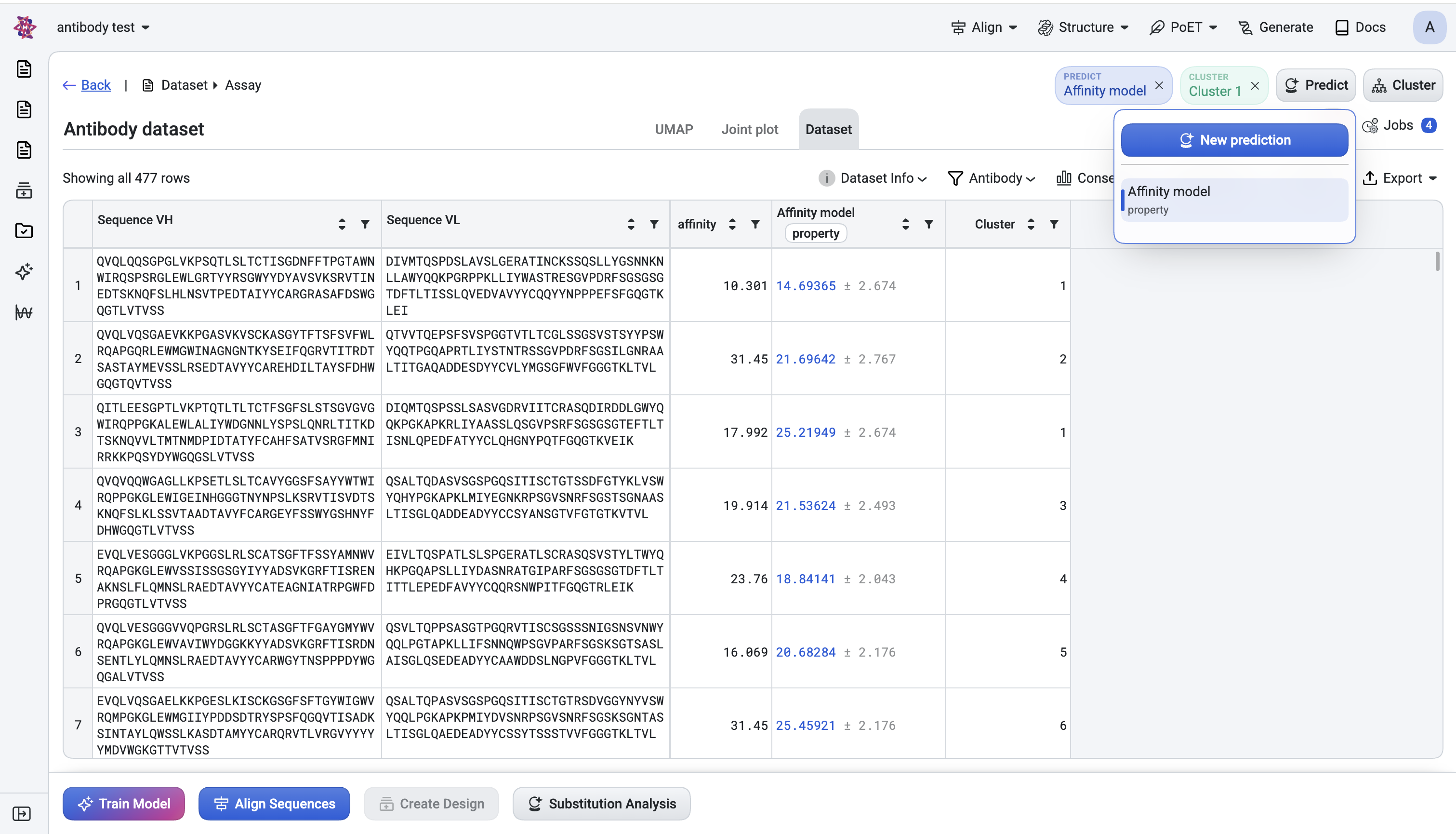This screenshot has width=1456, height=834.
Task: Open the antibody test project dropdown
Action: coord(103,27)
